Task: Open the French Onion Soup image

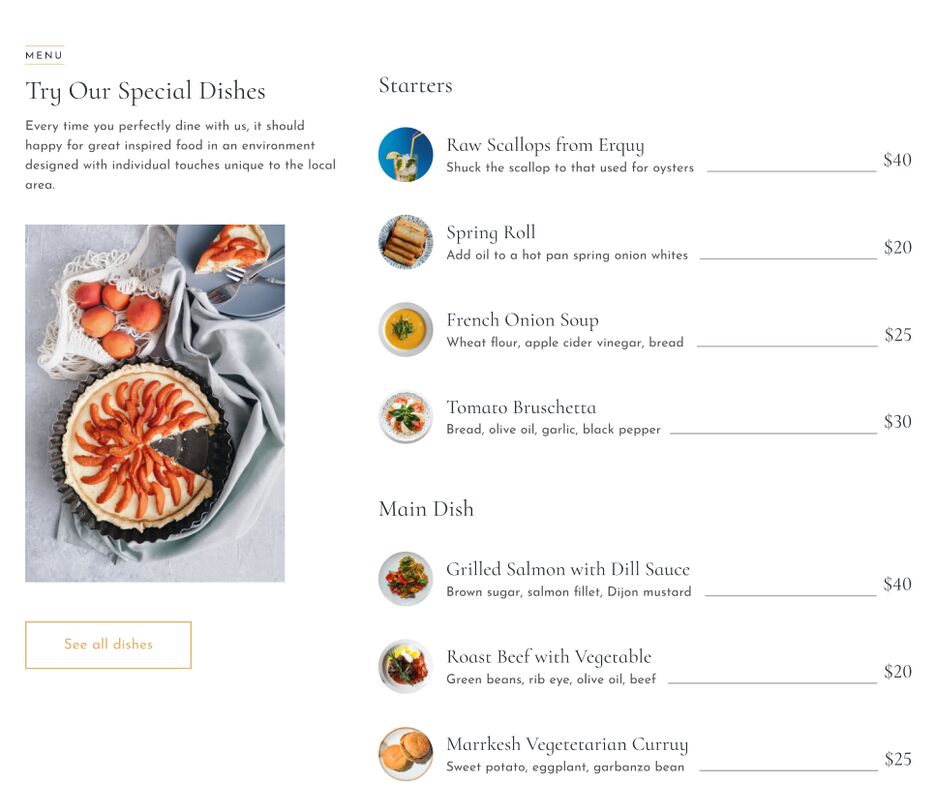Action: click(x=405, y=330)
